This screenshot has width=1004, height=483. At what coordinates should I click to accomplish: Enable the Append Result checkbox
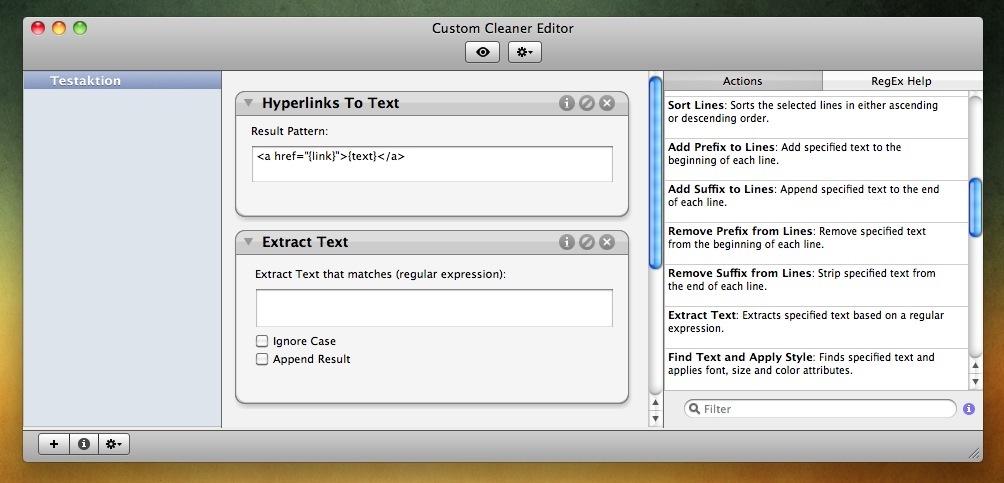coord(263,359)
